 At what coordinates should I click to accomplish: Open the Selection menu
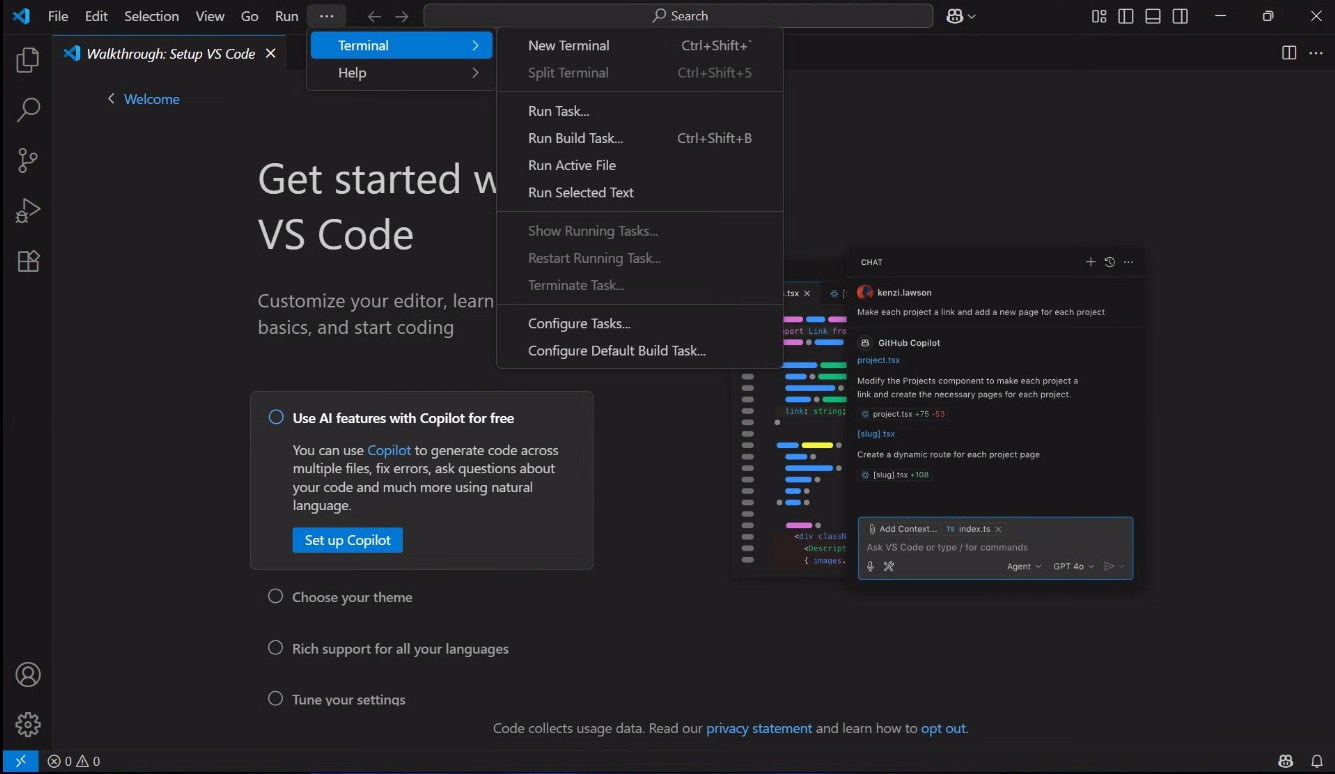click(x=152, y=16)
